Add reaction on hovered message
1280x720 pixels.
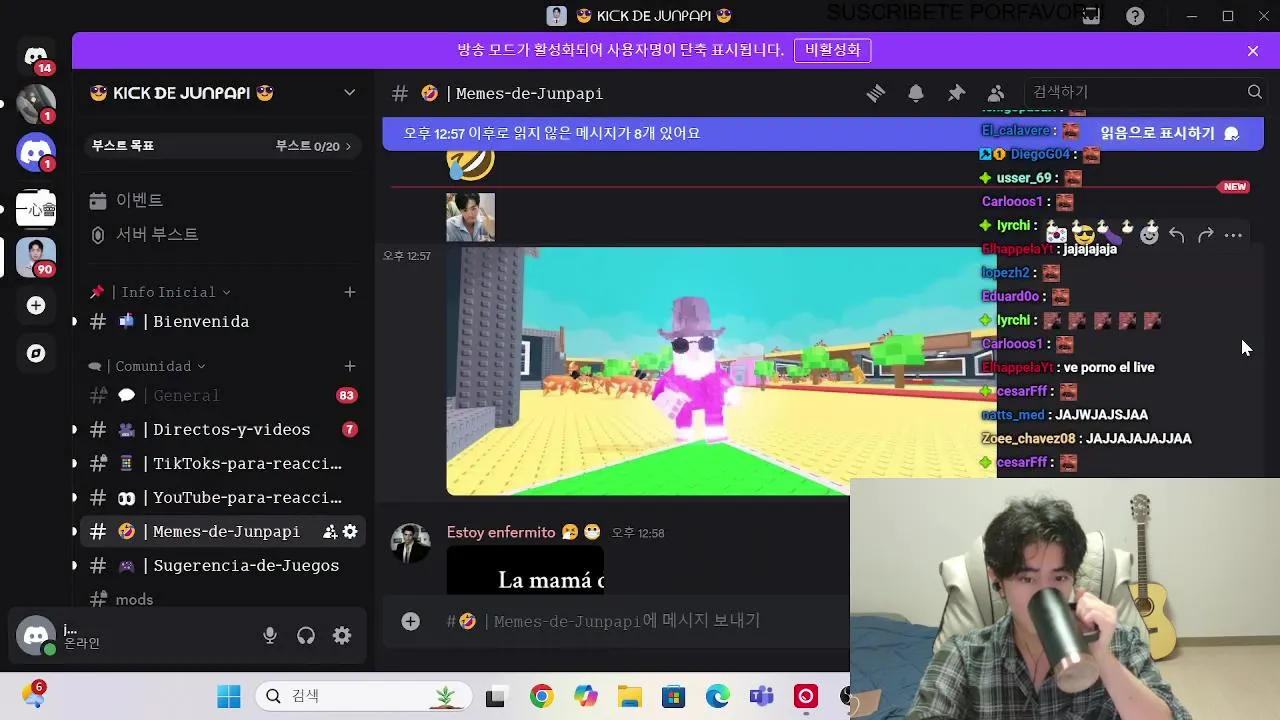point(1149,235)
